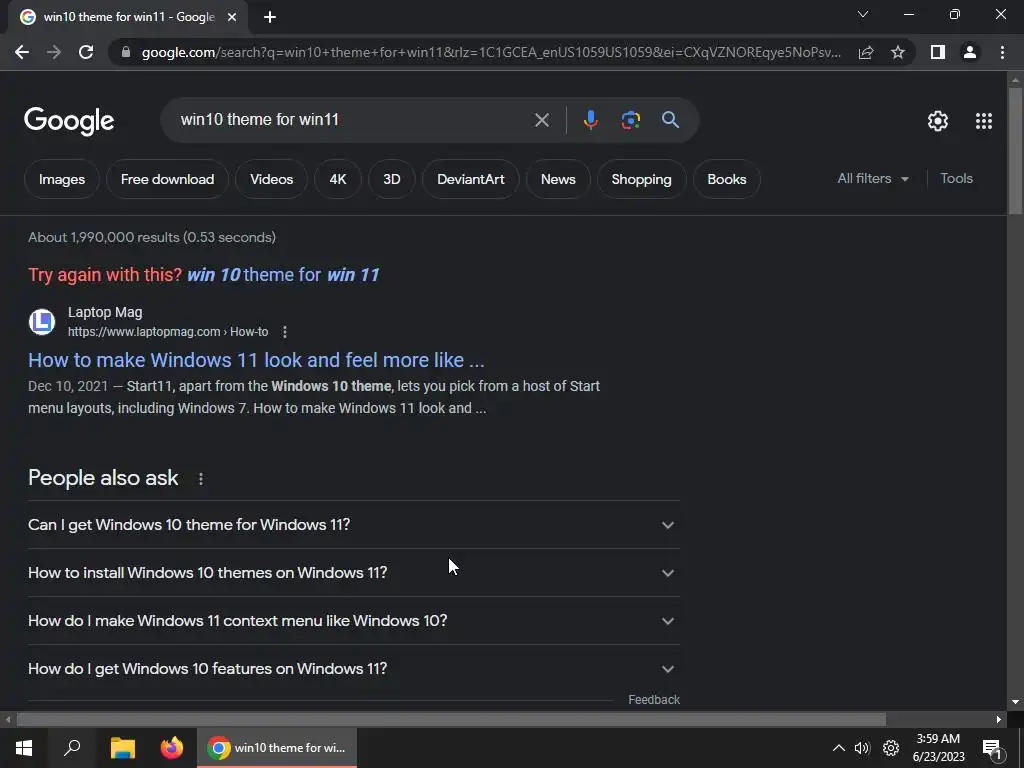The width and height of the screenshot is (1024, 768).
Task: Open Google quick settings gear
Action: tap(938, 121)
